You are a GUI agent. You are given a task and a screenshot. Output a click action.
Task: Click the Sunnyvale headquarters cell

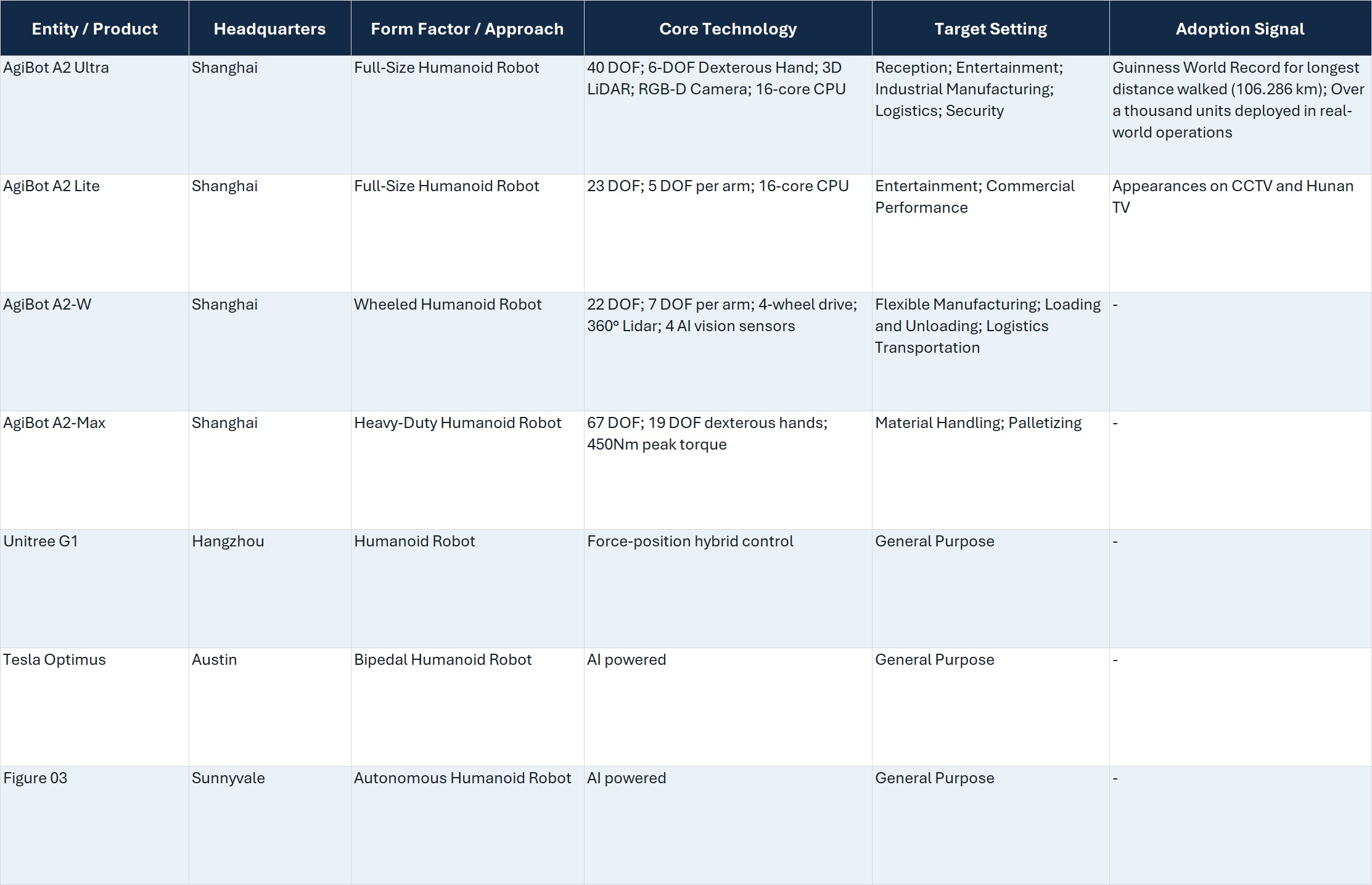pos(269,825)
